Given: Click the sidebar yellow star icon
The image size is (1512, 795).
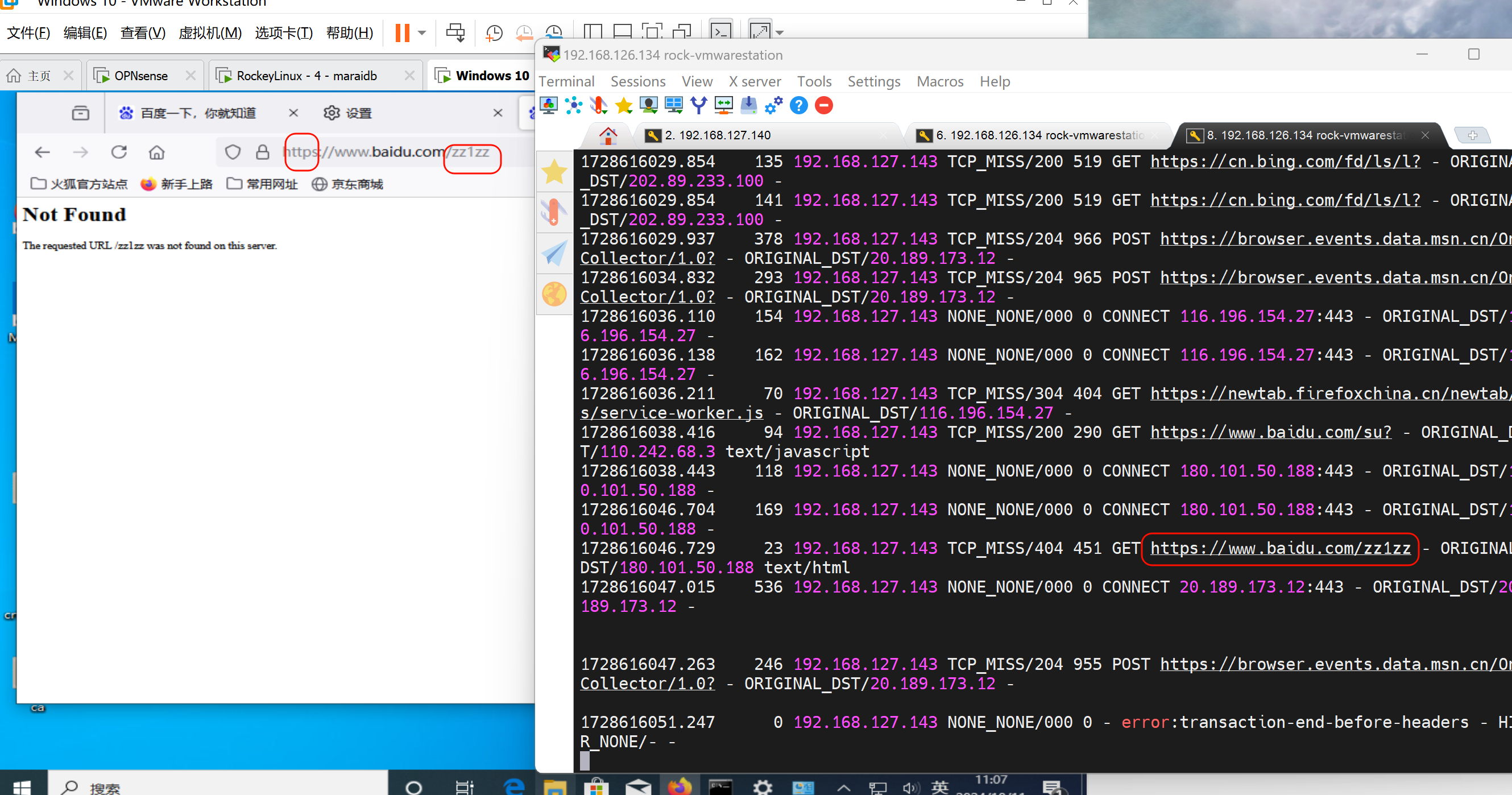Looking at the screenshot, I should point(554,172).
